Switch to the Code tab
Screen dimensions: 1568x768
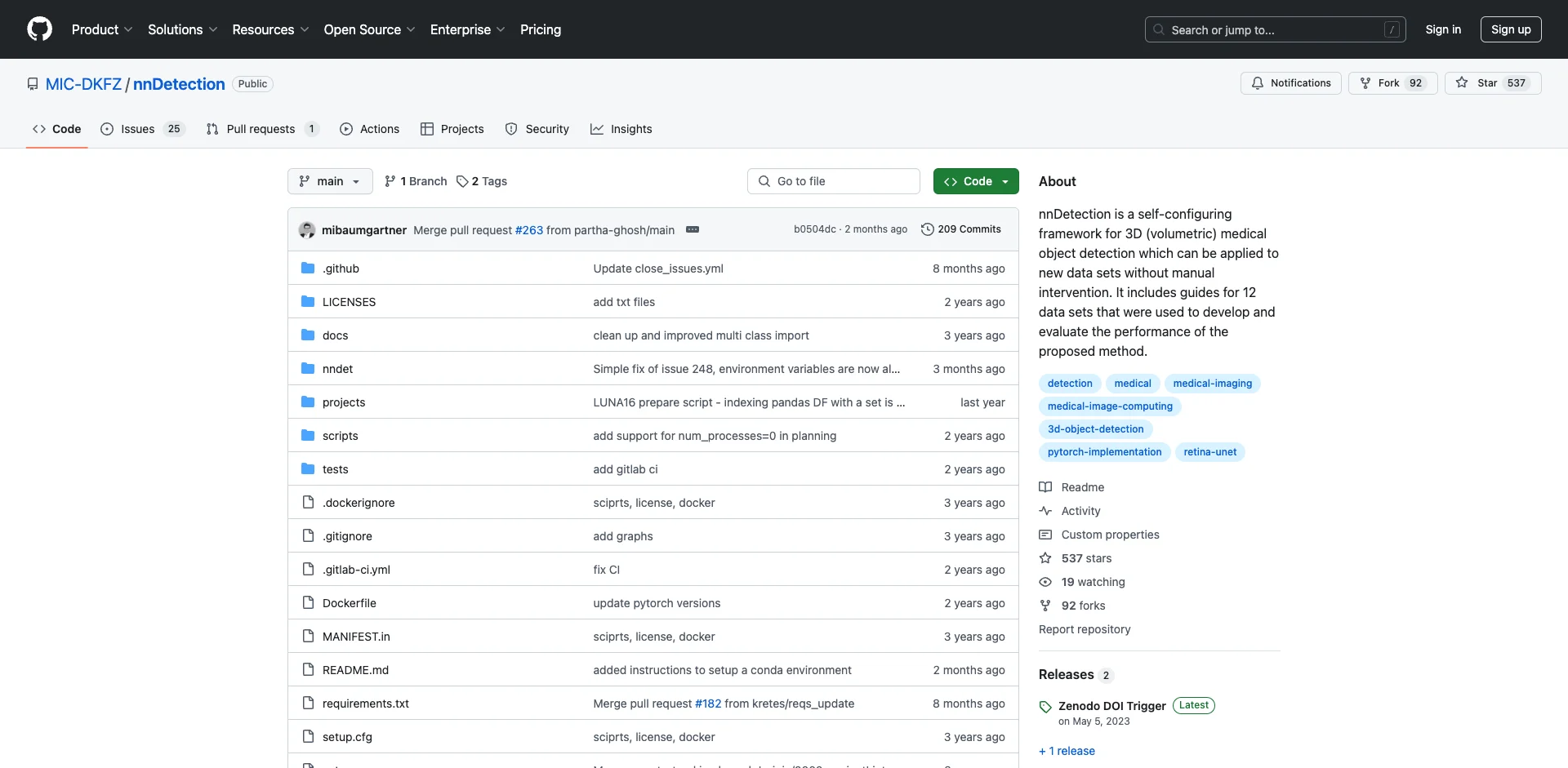coord(57,129)
